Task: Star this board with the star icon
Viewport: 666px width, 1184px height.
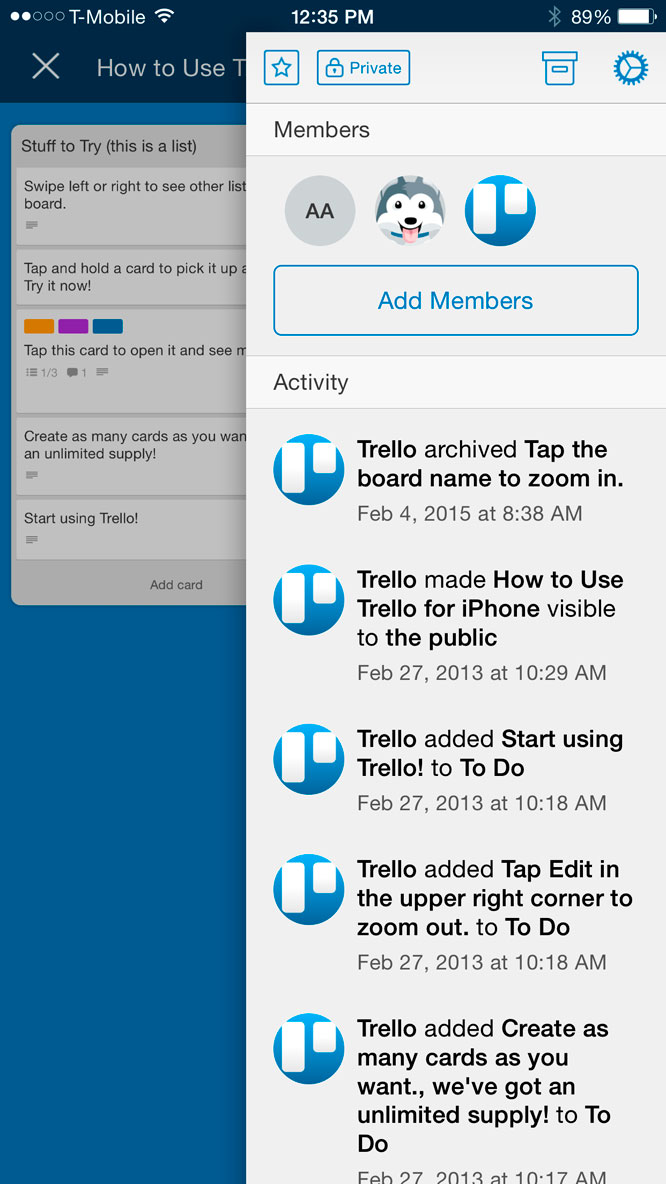Action: click(282, 68)
